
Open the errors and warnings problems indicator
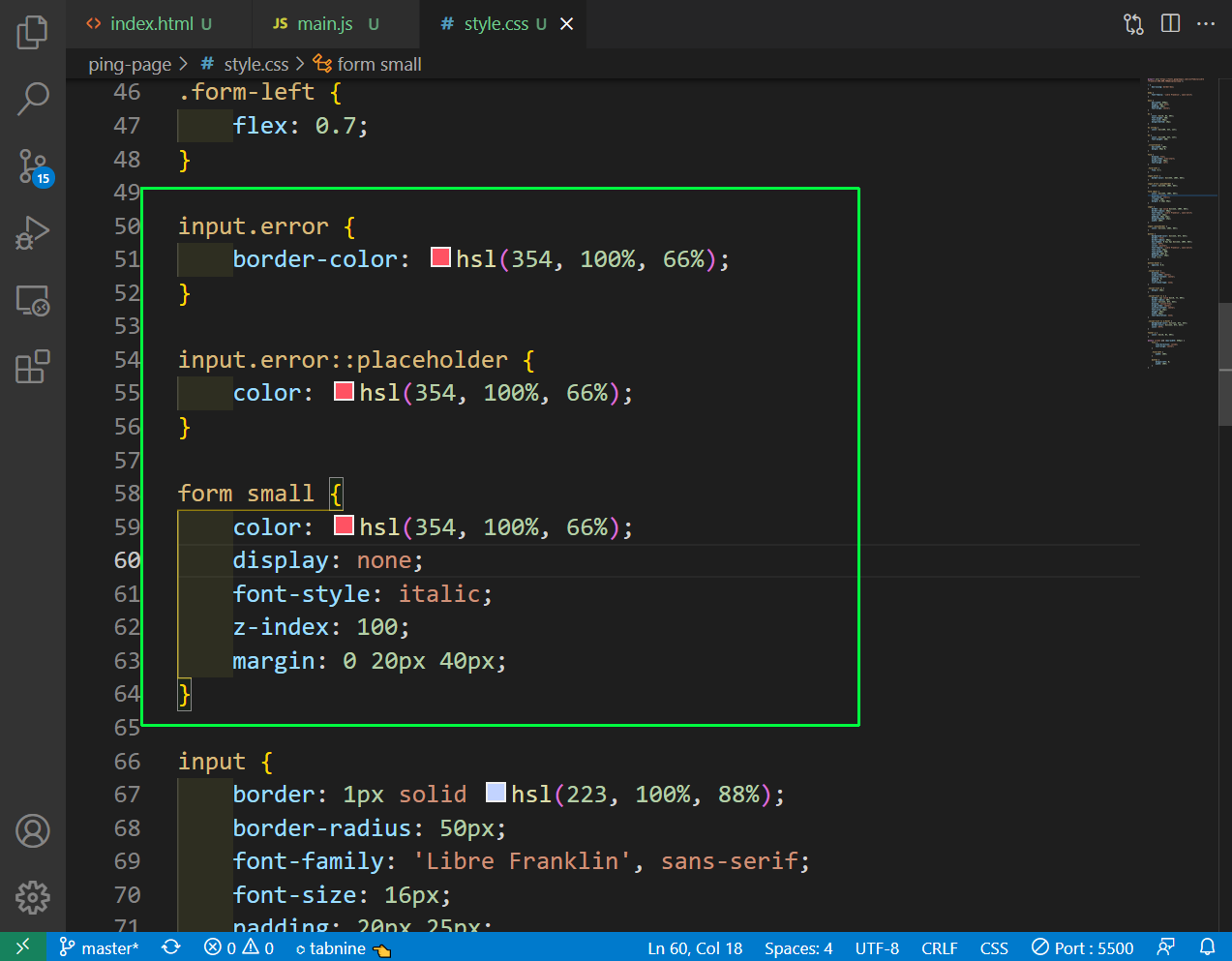pyautogui.click(x=239, y=947)
